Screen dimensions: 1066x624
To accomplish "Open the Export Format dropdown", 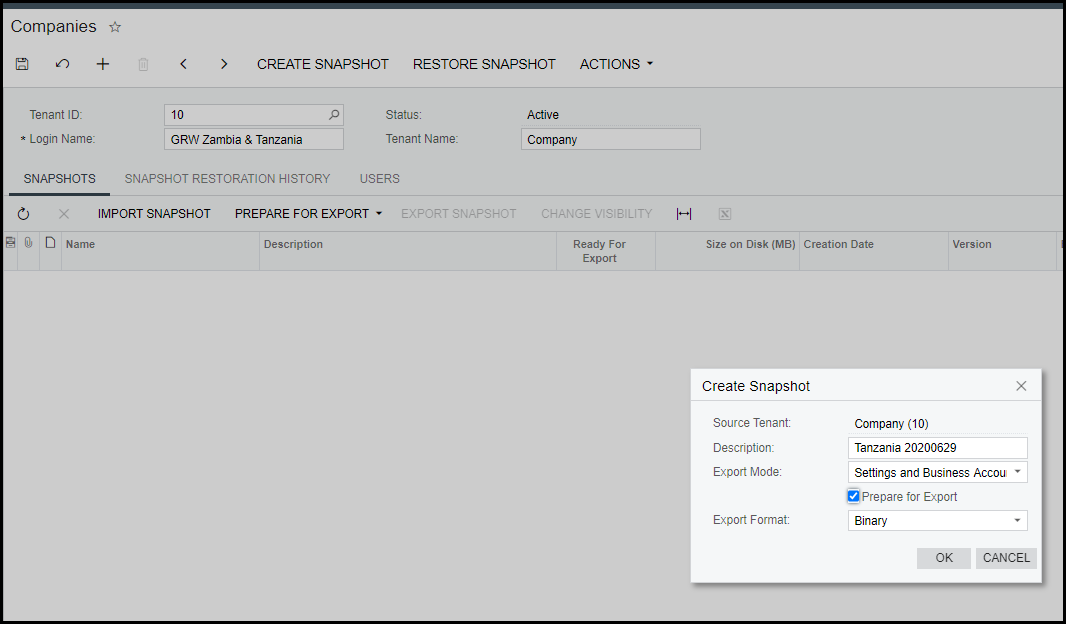I will [1017, 521].
